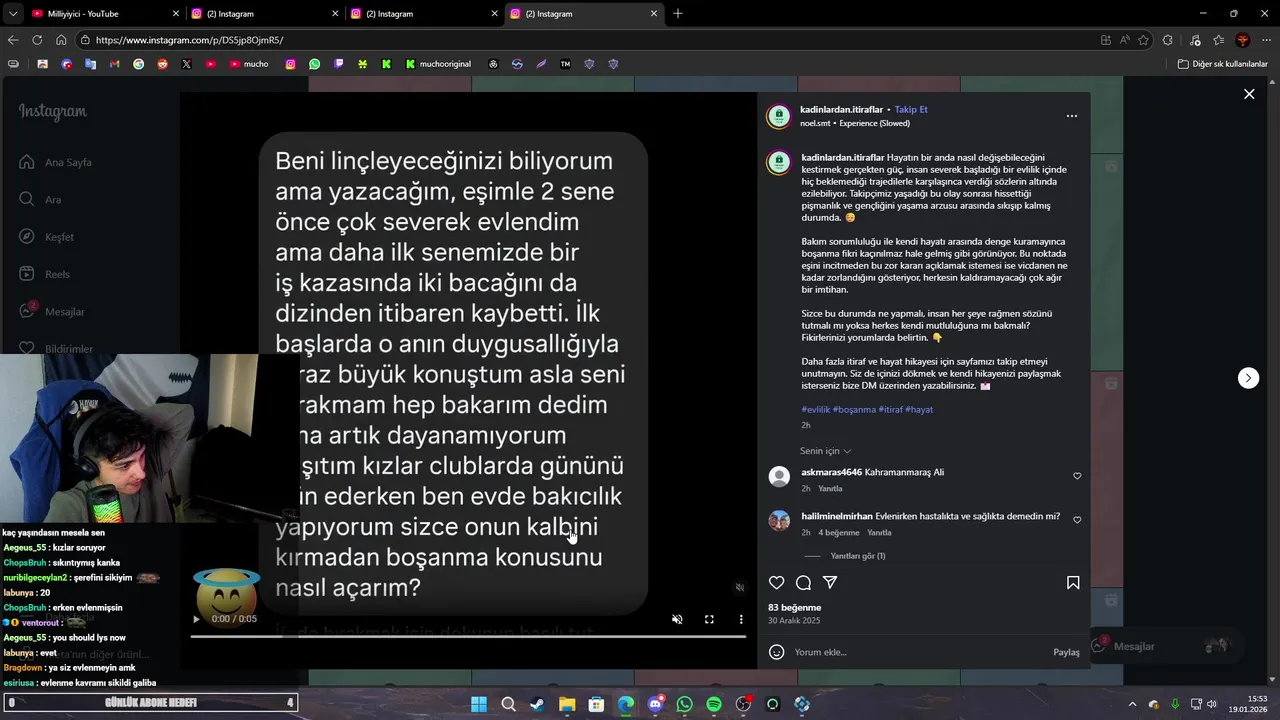Open the WhatsApp bookmark icon
Viewport: 1280px width, 720px height.
(x=315, y=64)
